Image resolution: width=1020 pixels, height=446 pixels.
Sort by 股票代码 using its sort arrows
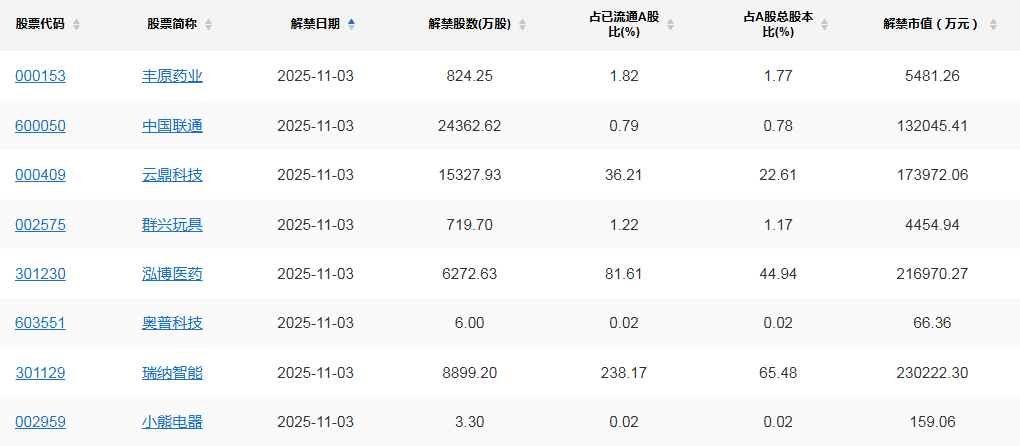77,24
